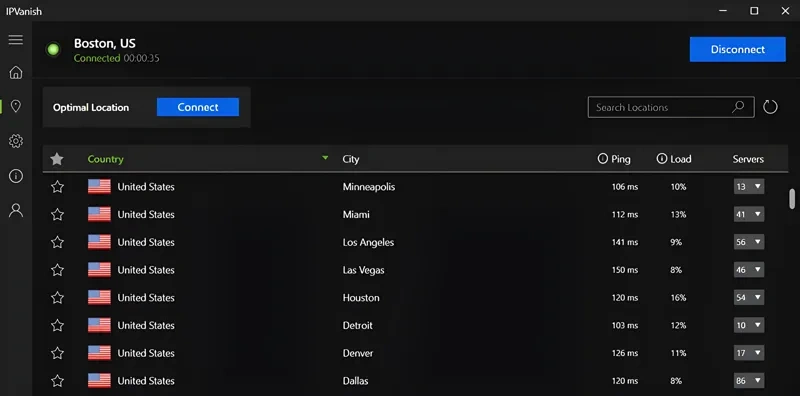The image size is (800, 396).
Task: Click the Load info icon
Action: (662, 159)
